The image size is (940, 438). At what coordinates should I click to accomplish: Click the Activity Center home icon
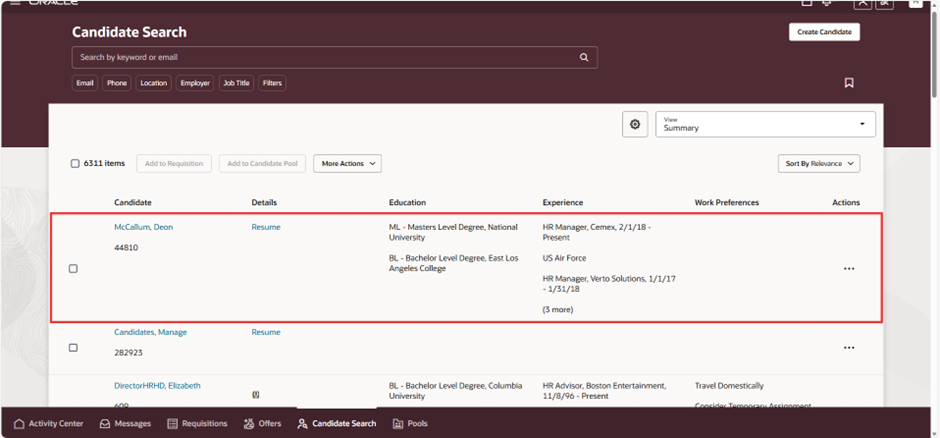tap(19, 424)
